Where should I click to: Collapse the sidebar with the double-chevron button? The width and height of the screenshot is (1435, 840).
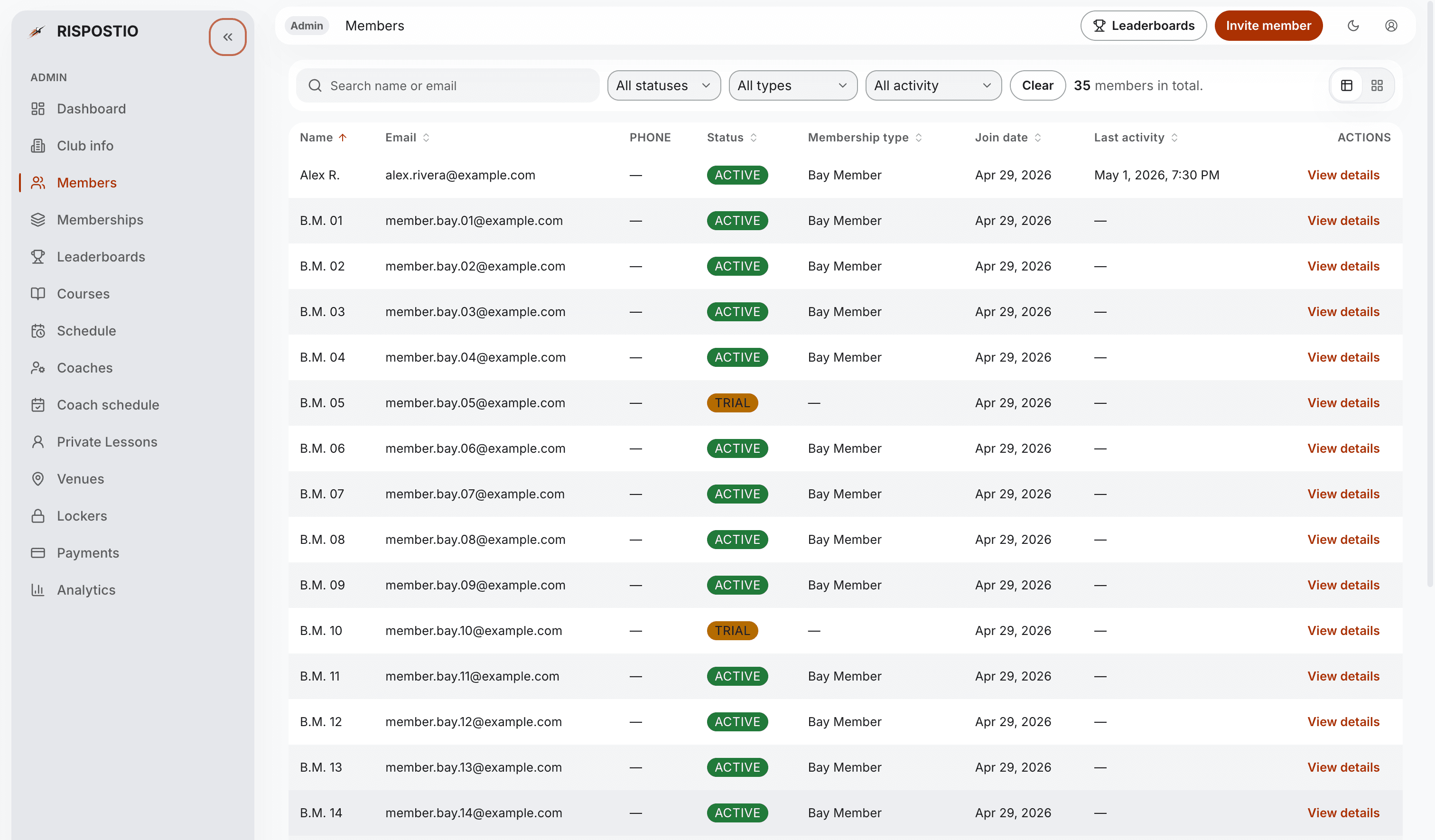click(x=227, y=37)
